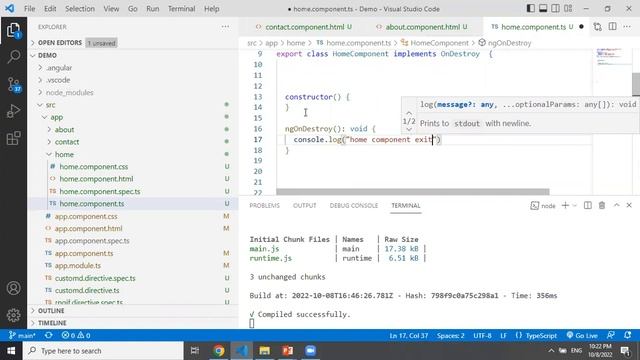Expand the about folder
Viewport: 640px width, 360px height.
pyautogui.click(x=133, y=129)
